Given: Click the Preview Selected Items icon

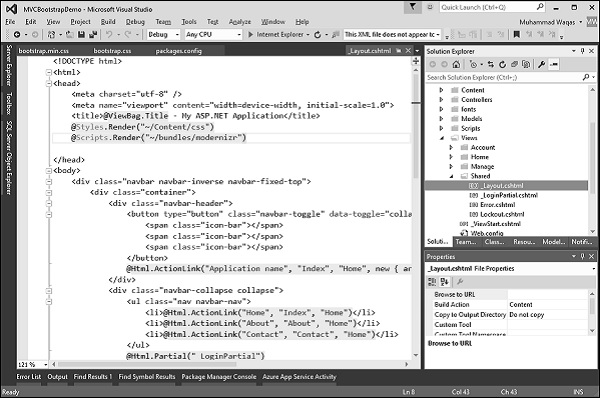Looking at the screenshot, I should coord(554,64).
